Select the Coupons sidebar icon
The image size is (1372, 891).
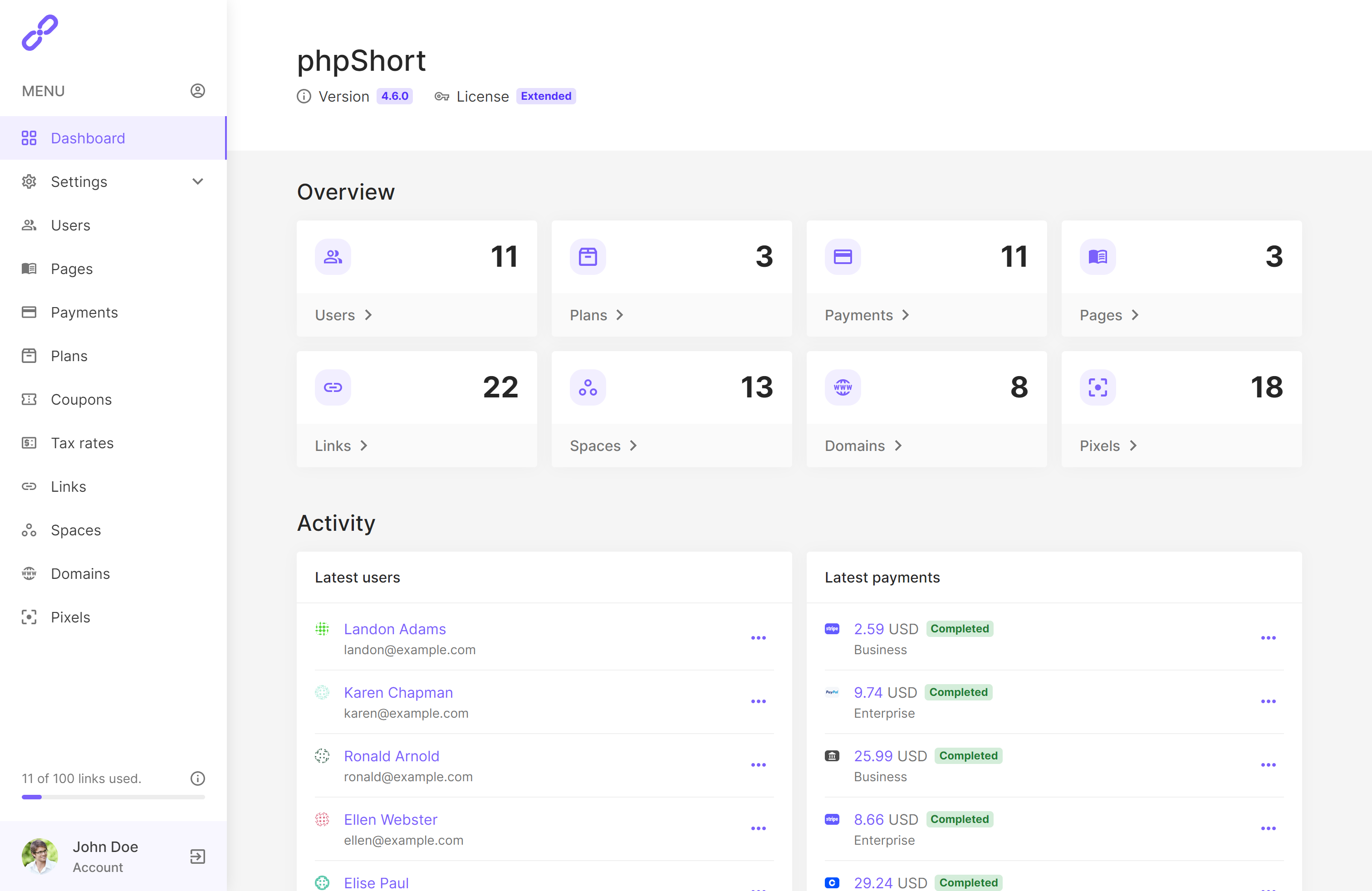click(29, 399)
